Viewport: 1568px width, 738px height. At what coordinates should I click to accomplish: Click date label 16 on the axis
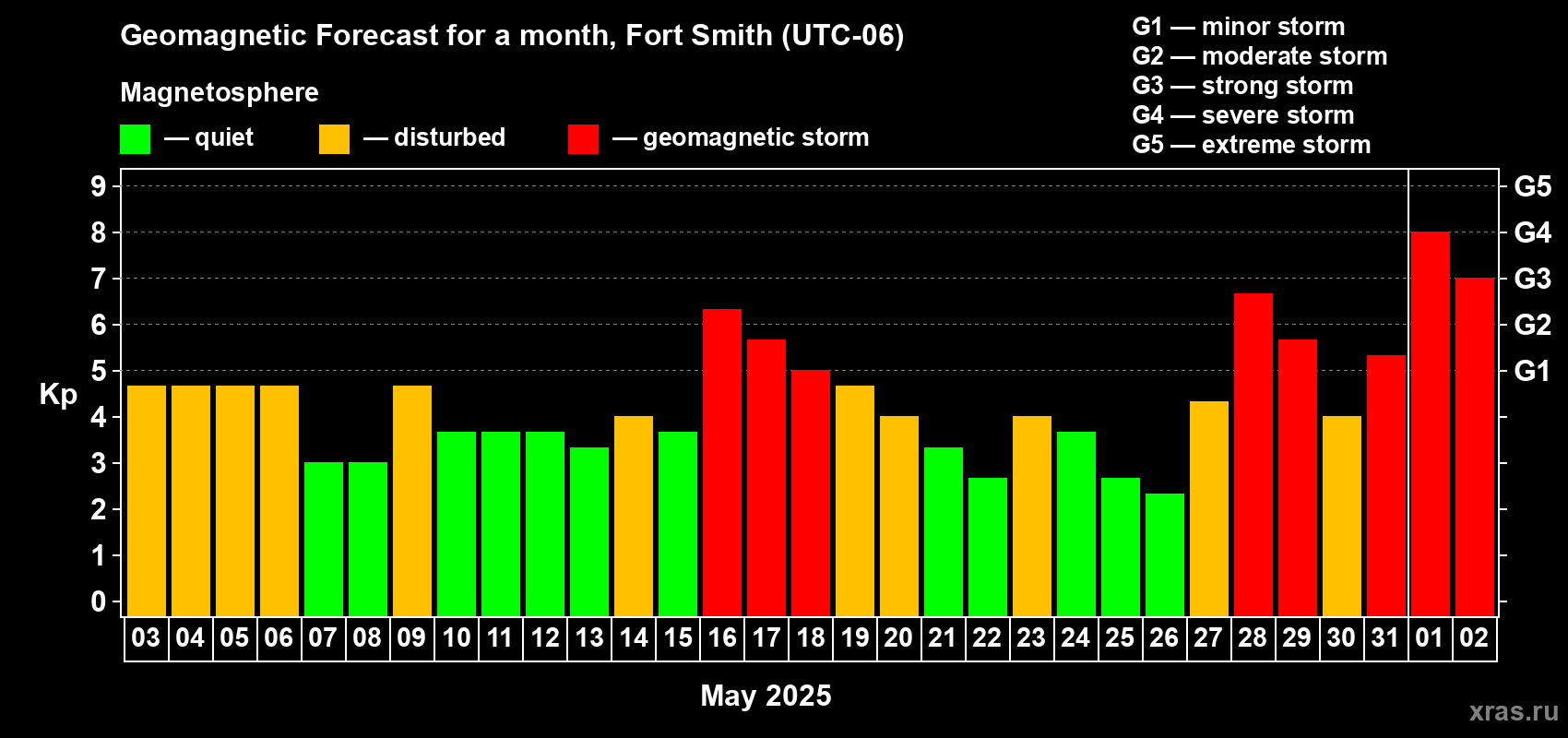pos(722,638)
